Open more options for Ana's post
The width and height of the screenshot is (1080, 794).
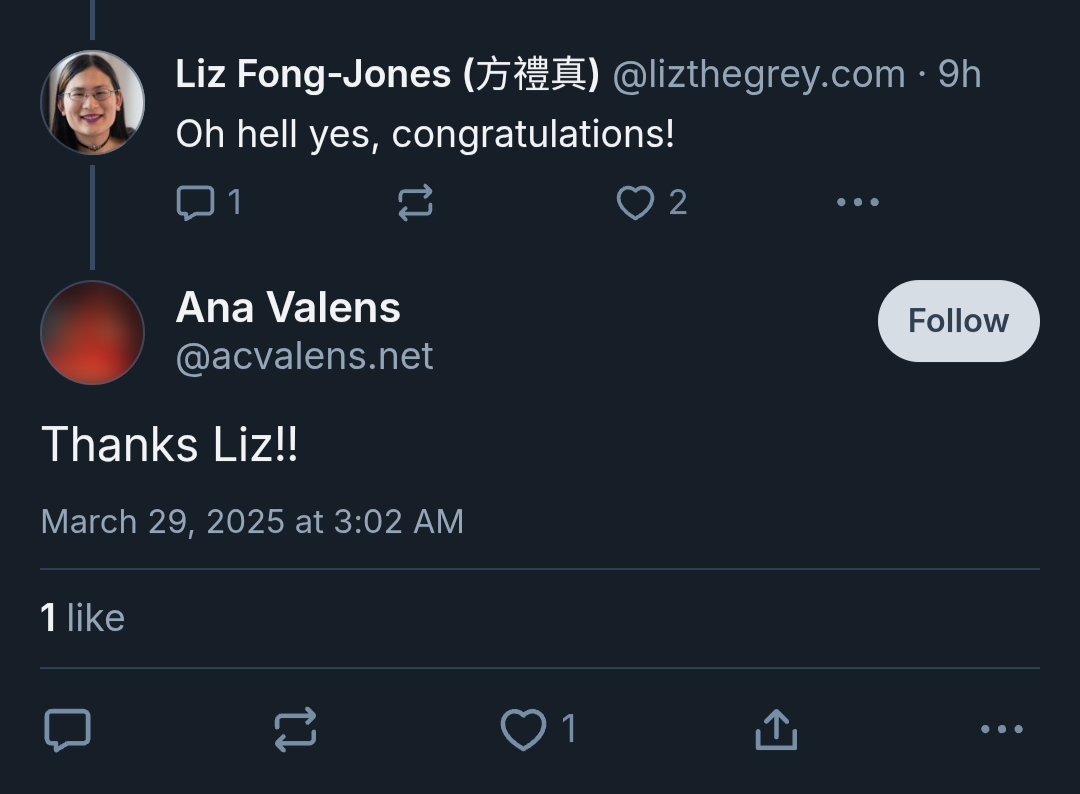(x=1002, y=730)
